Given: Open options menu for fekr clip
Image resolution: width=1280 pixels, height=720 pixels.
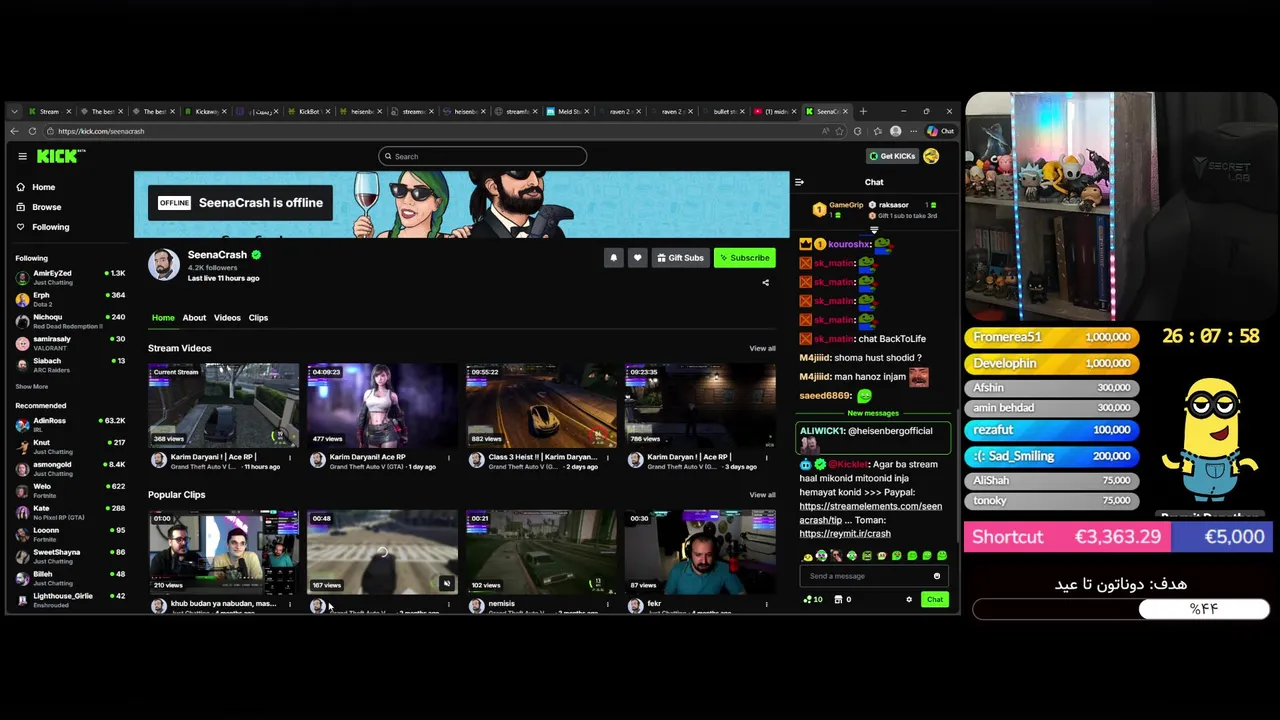Looking at the screenshot, I should coord(766,604).
